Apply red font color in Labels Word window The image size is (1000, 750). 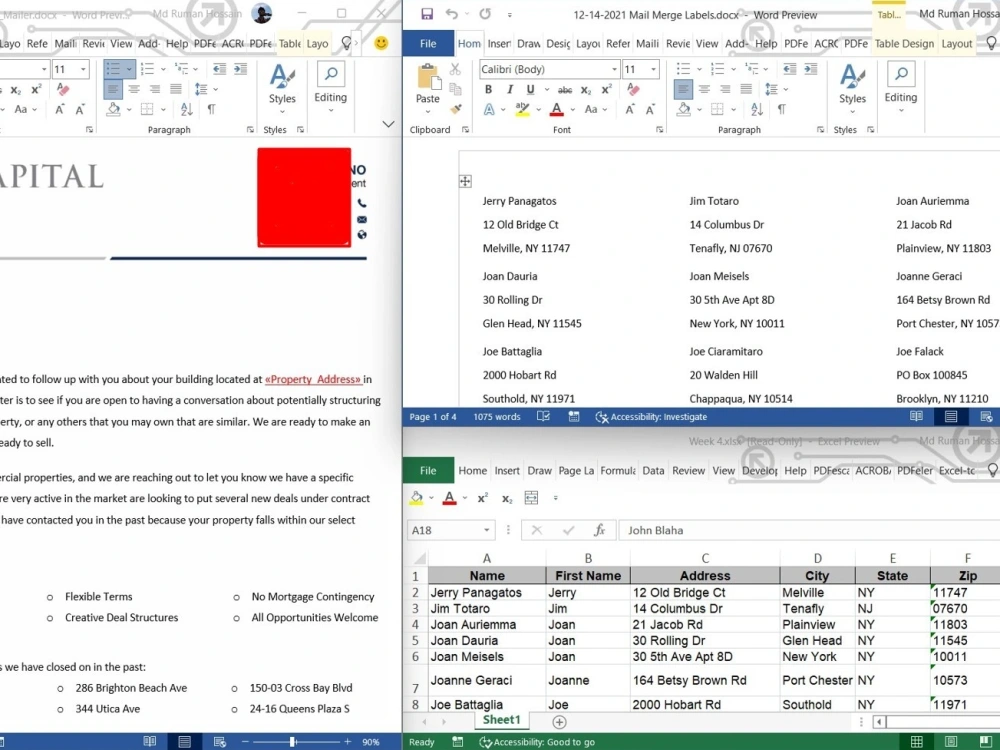coord(557,110)
